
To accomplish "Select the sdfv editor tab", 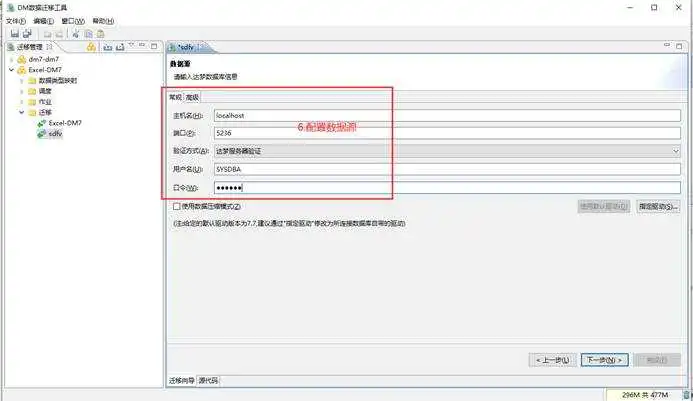I will coord(186,46).
